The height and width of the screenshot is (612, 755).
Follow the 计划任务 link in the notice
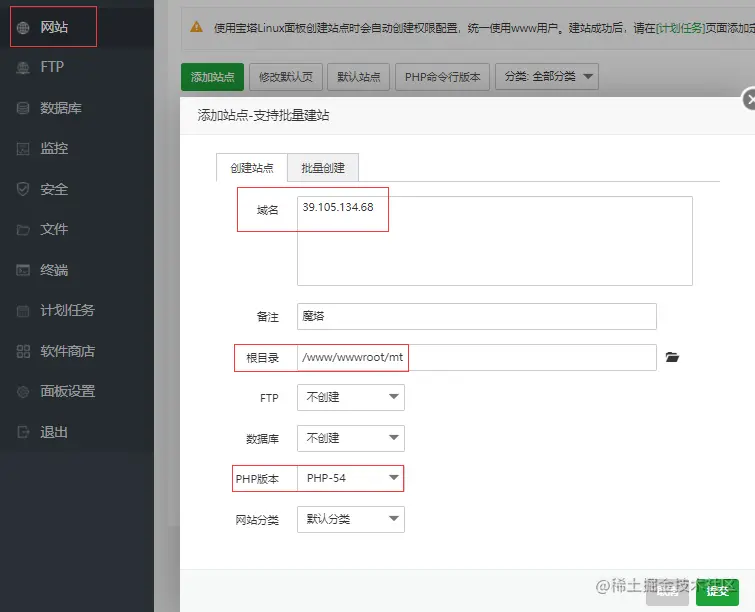(680, 28)
